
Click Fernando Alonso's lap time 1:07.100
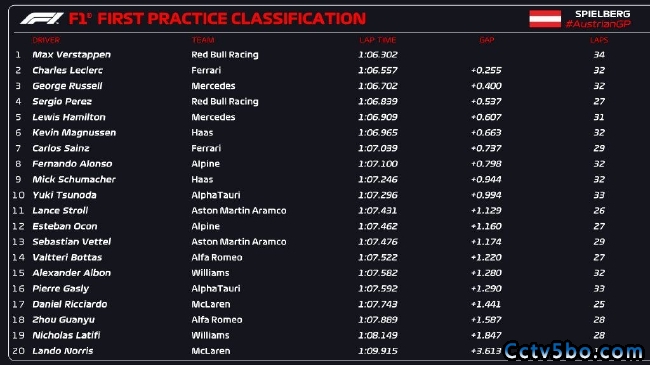coord(378,164)
